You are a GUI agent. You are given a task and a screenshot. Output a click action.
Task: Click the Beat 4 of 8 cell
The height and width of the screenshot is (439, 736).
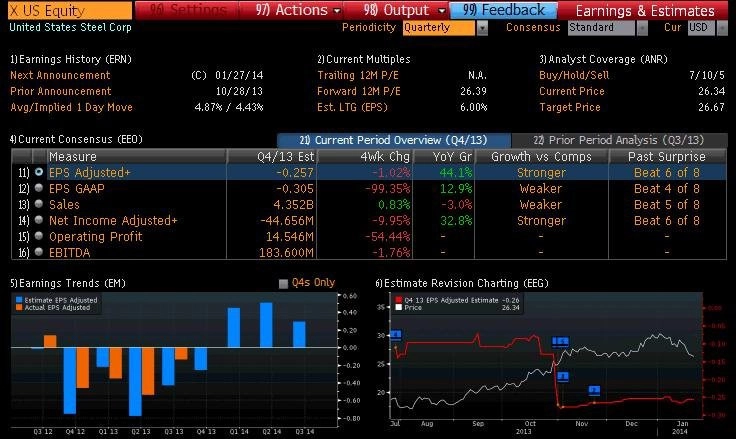pos(667,188)
